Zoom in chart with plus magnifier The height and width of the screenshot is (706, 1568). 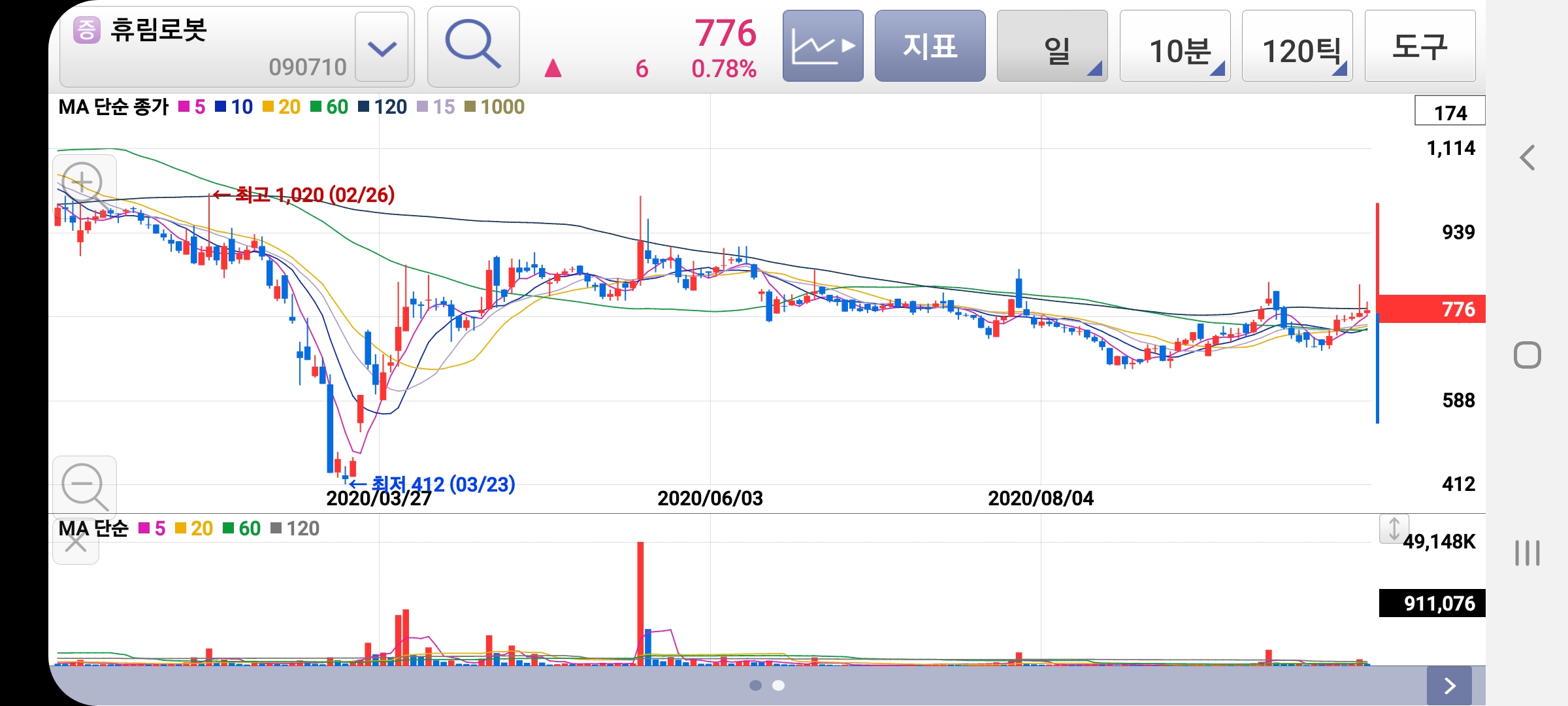click(x=84, y=186)
